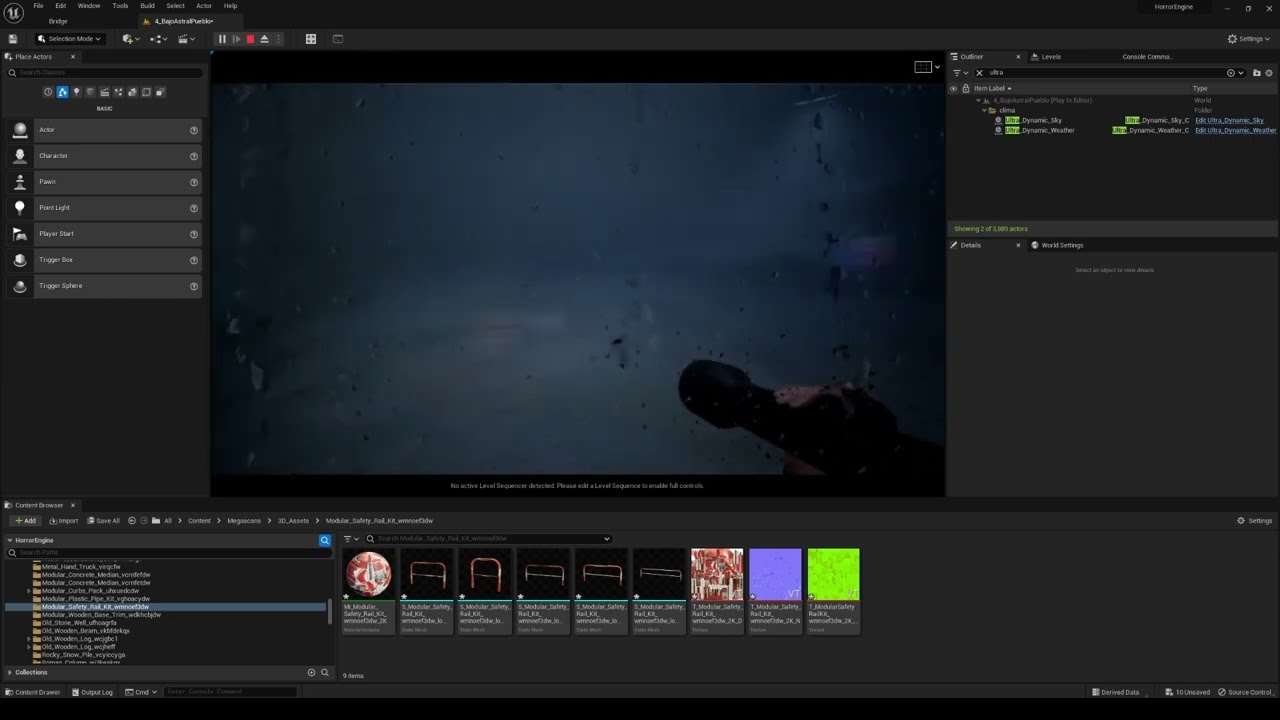The image size is (1280, 720).
Task: Click the Megascans breadcrumb path item
Action: [244, 521]
